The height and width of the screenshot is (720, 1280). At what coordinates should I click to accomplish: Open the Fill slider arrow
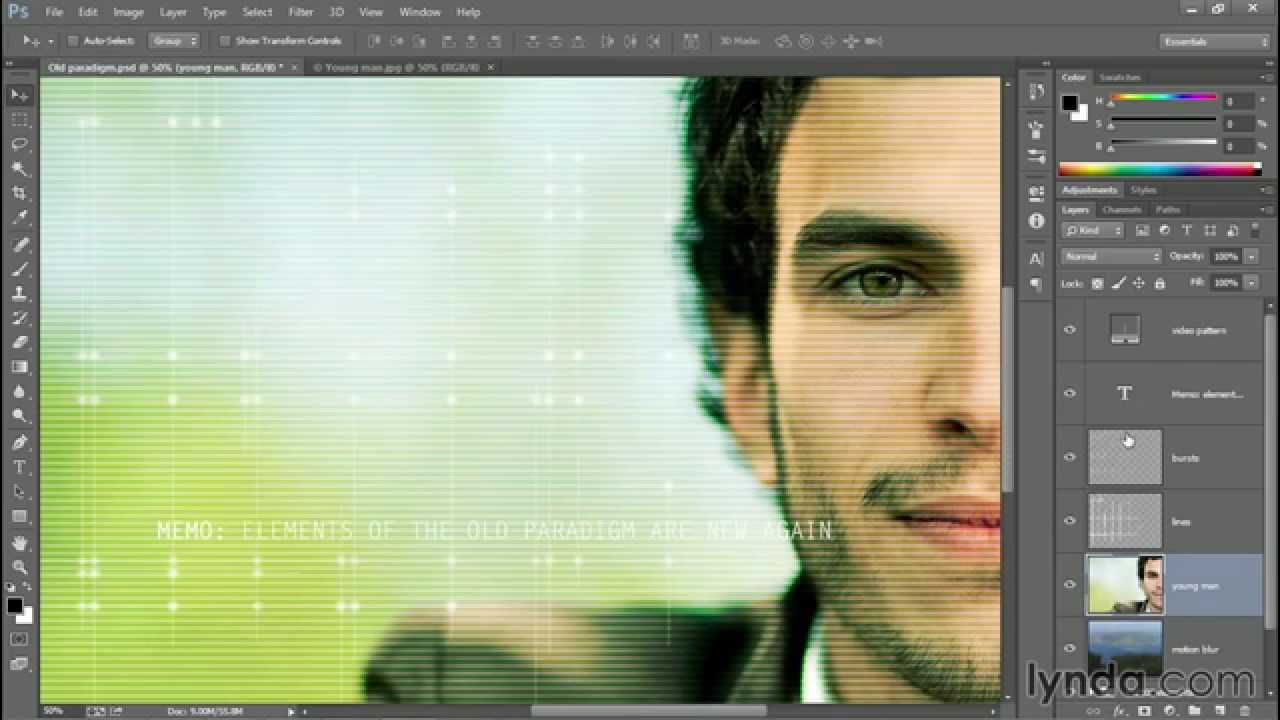click(1251, 283)
